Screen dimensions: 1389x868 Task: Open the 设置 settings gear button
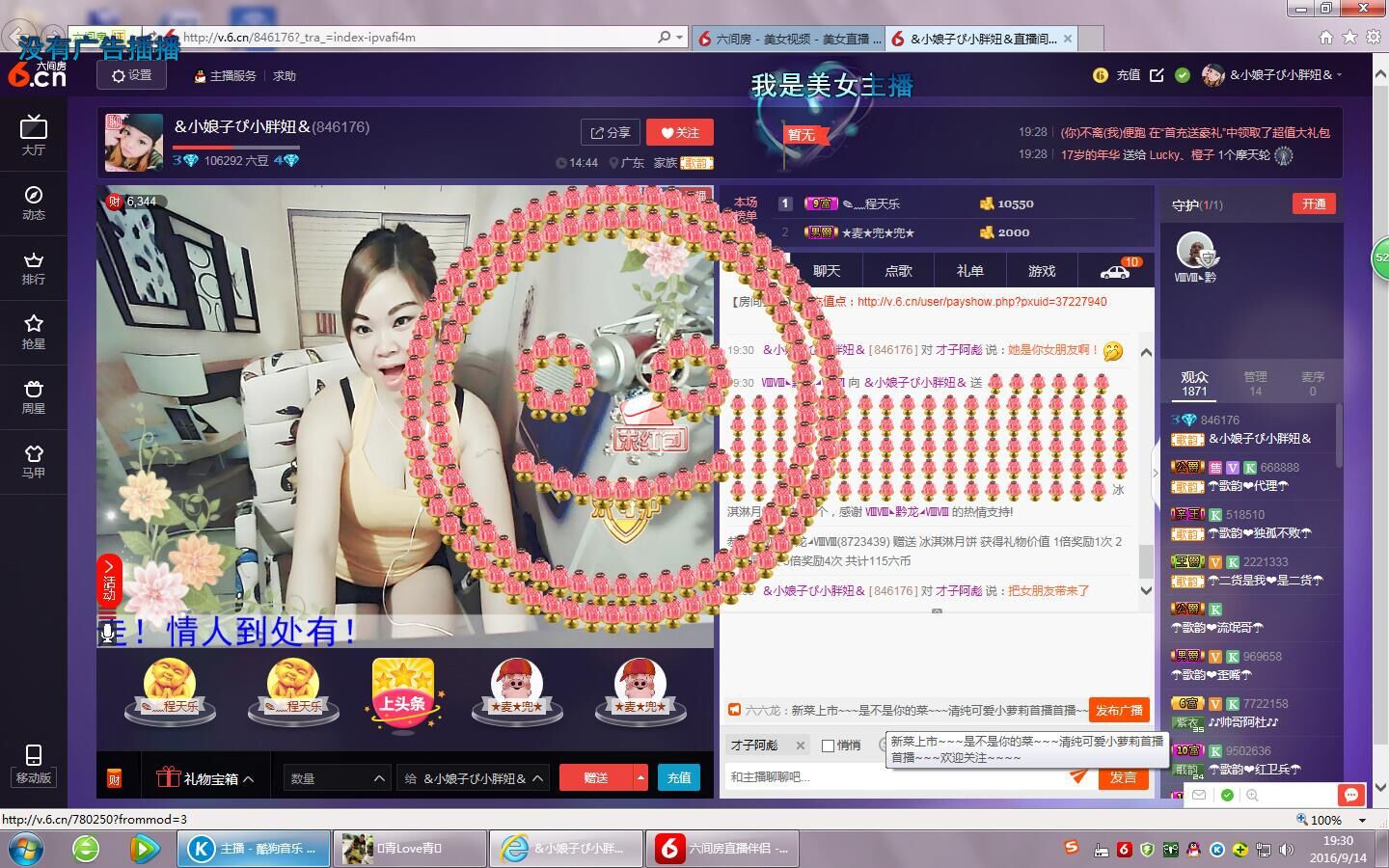132,75
